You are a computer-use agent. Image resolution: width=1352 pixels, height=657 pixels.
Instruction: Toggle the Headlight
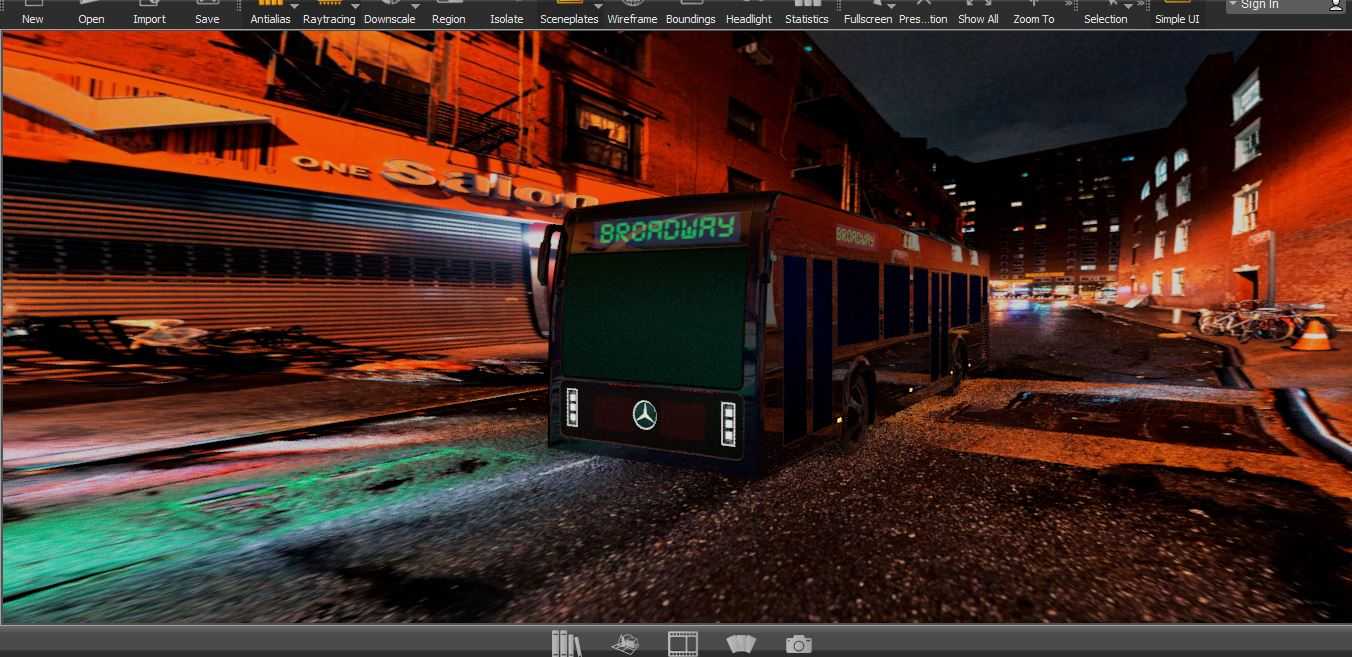coord(749,13)
